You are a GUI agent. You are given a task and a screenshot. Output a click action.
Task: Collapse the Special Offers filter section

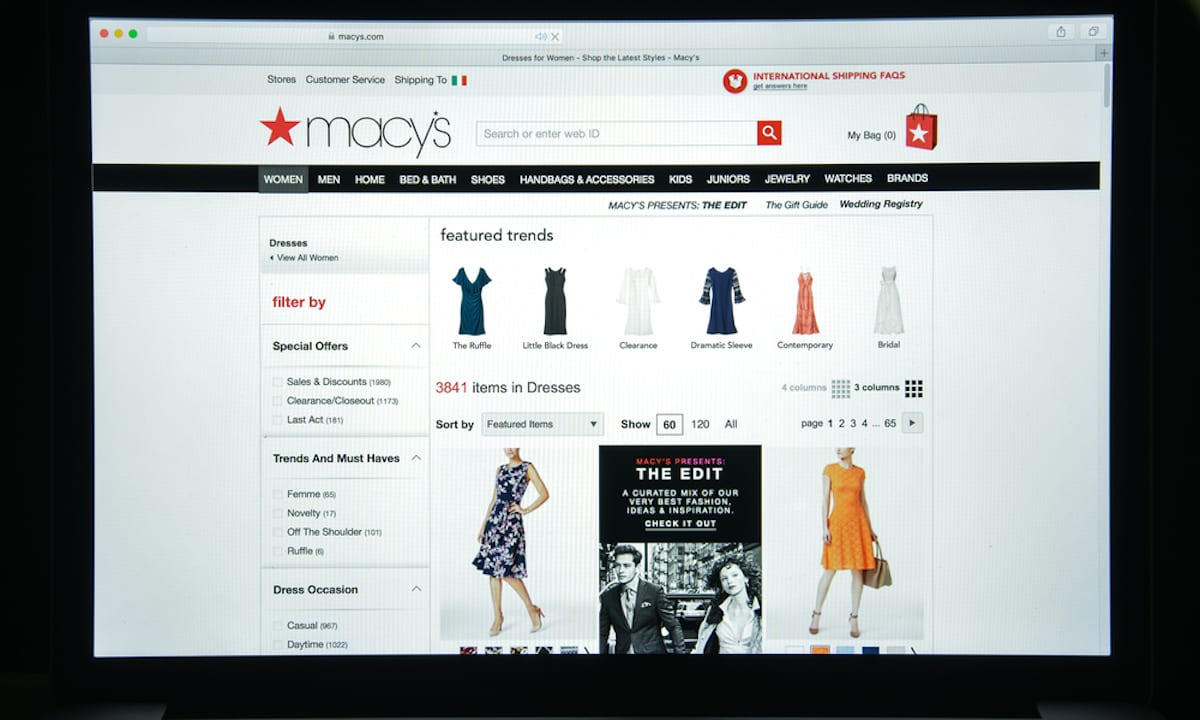click(416, 346)
